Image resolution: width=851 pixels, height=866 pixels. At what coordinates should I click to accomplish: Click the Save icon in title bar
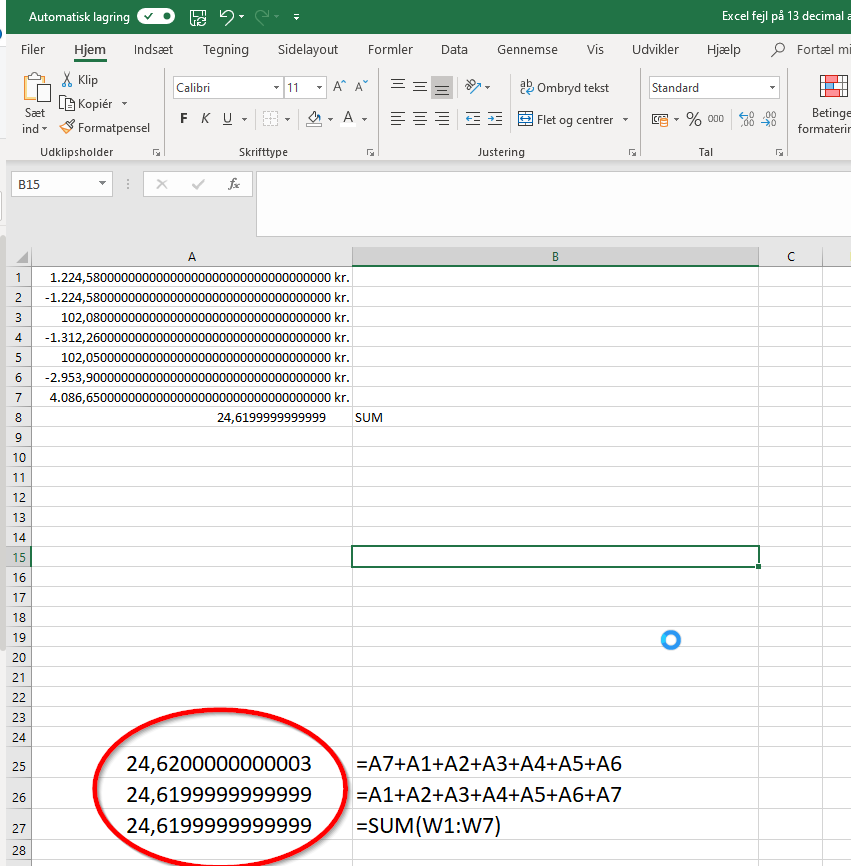(x=198, y=17)
